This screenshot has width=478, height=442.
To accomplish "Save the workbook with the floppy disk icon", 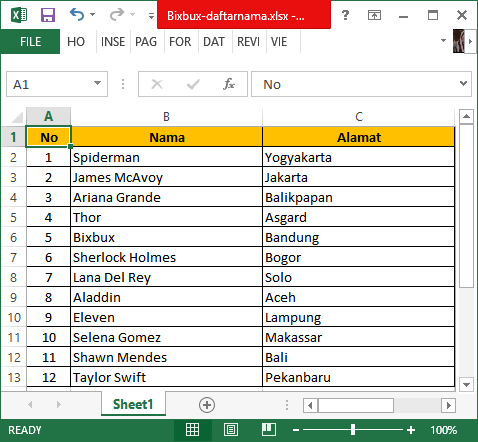I will [x=48, y=15].
